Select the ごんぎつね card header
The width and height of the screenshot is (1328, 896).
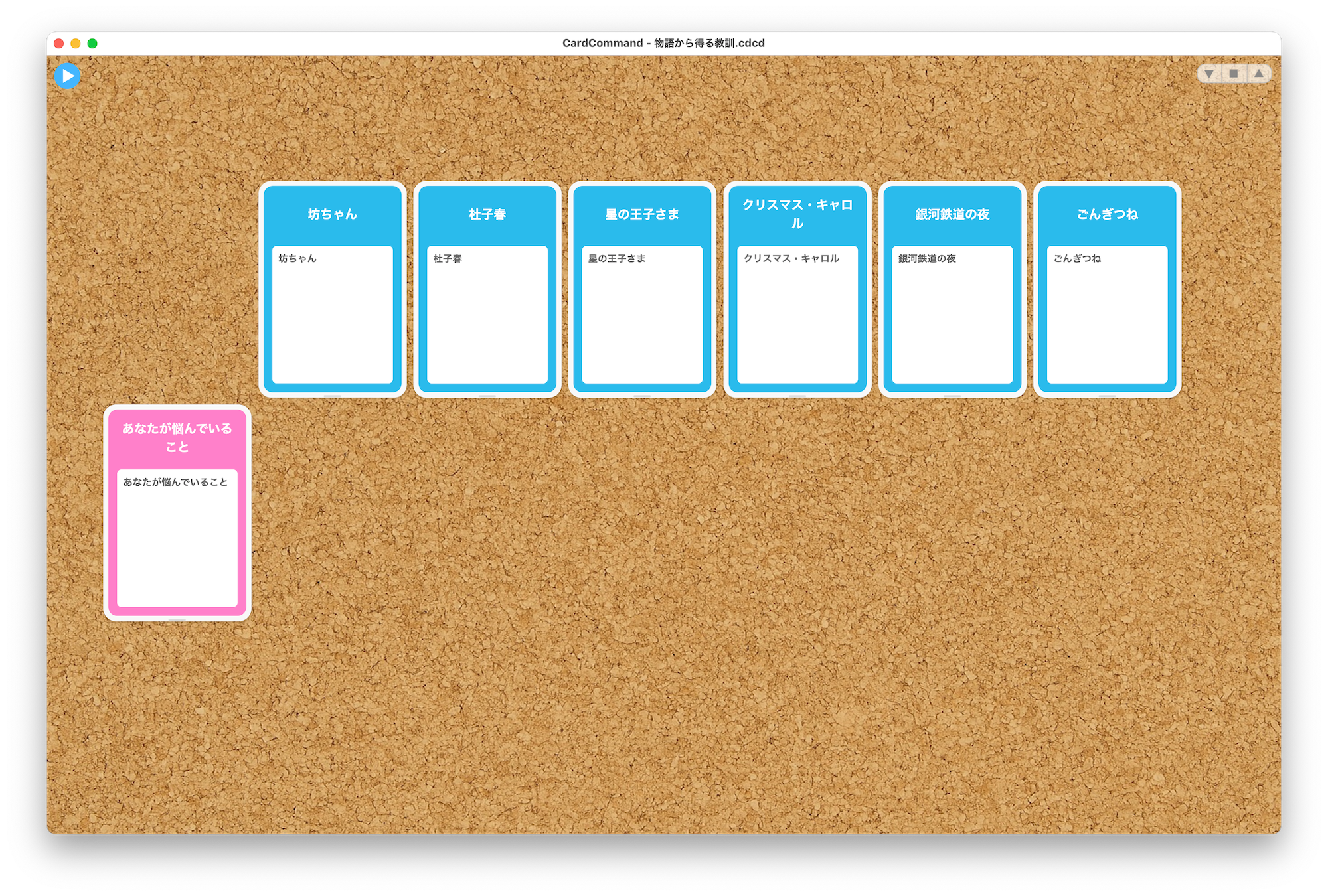1107,214
